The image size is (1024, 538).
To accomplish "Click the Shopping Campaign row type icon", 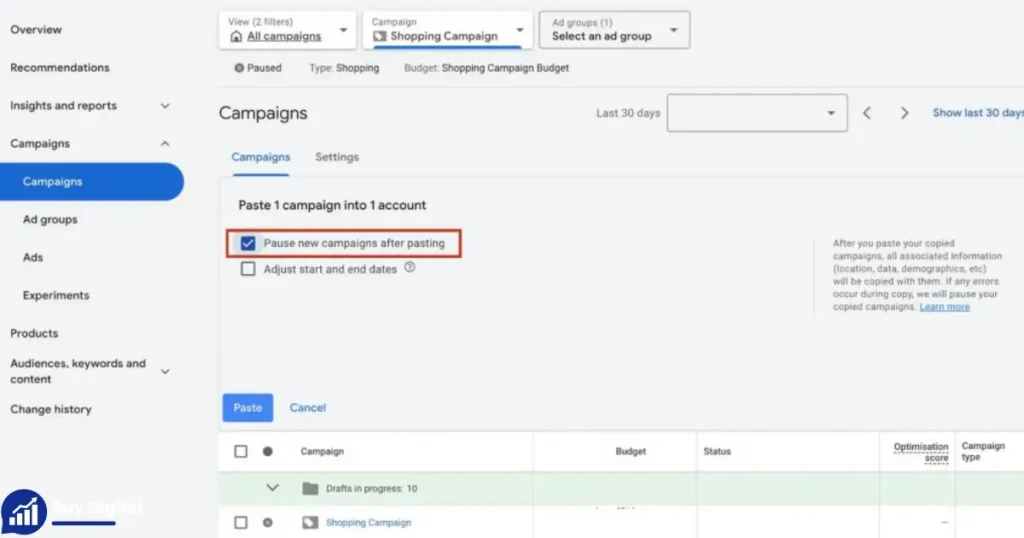I will click(x=310, y=522).
